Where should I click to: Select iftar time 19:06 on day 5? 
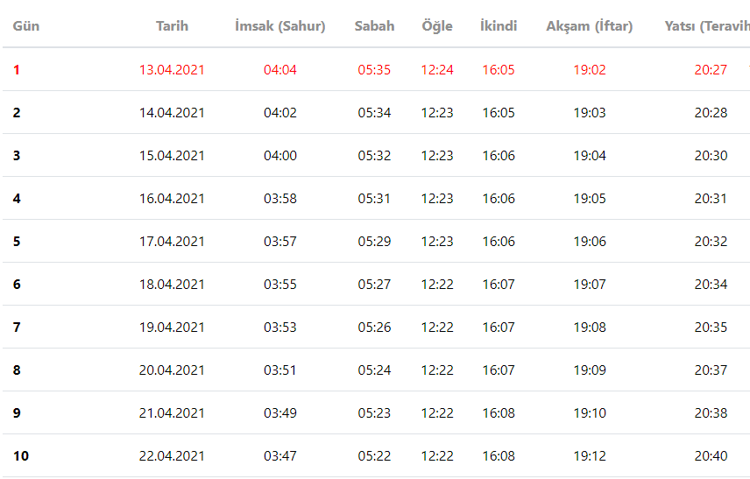tap(589, 241)
